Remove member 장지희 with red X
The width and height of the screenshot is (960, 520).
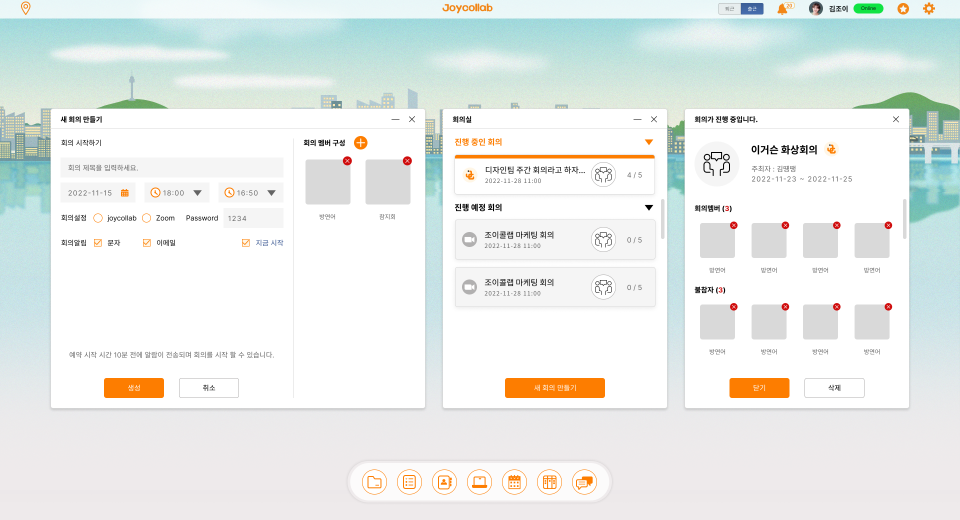pos(407,161)
